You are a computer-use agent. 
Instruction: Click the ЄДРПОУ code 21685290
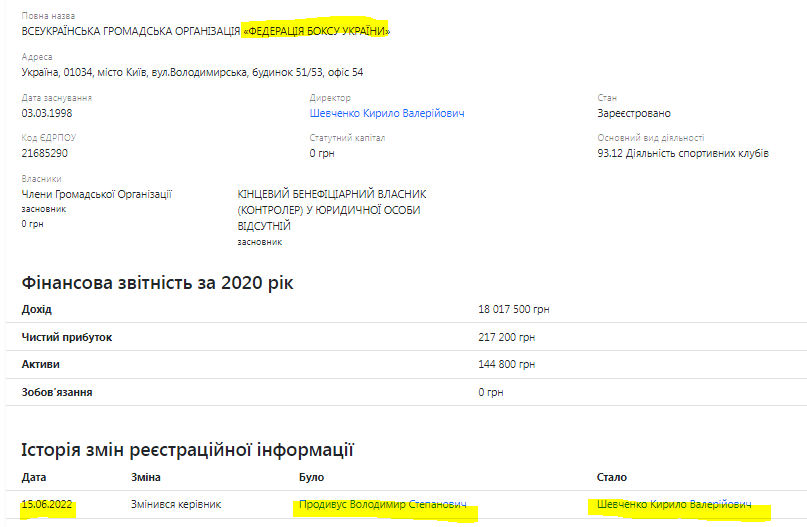(45, 153)
